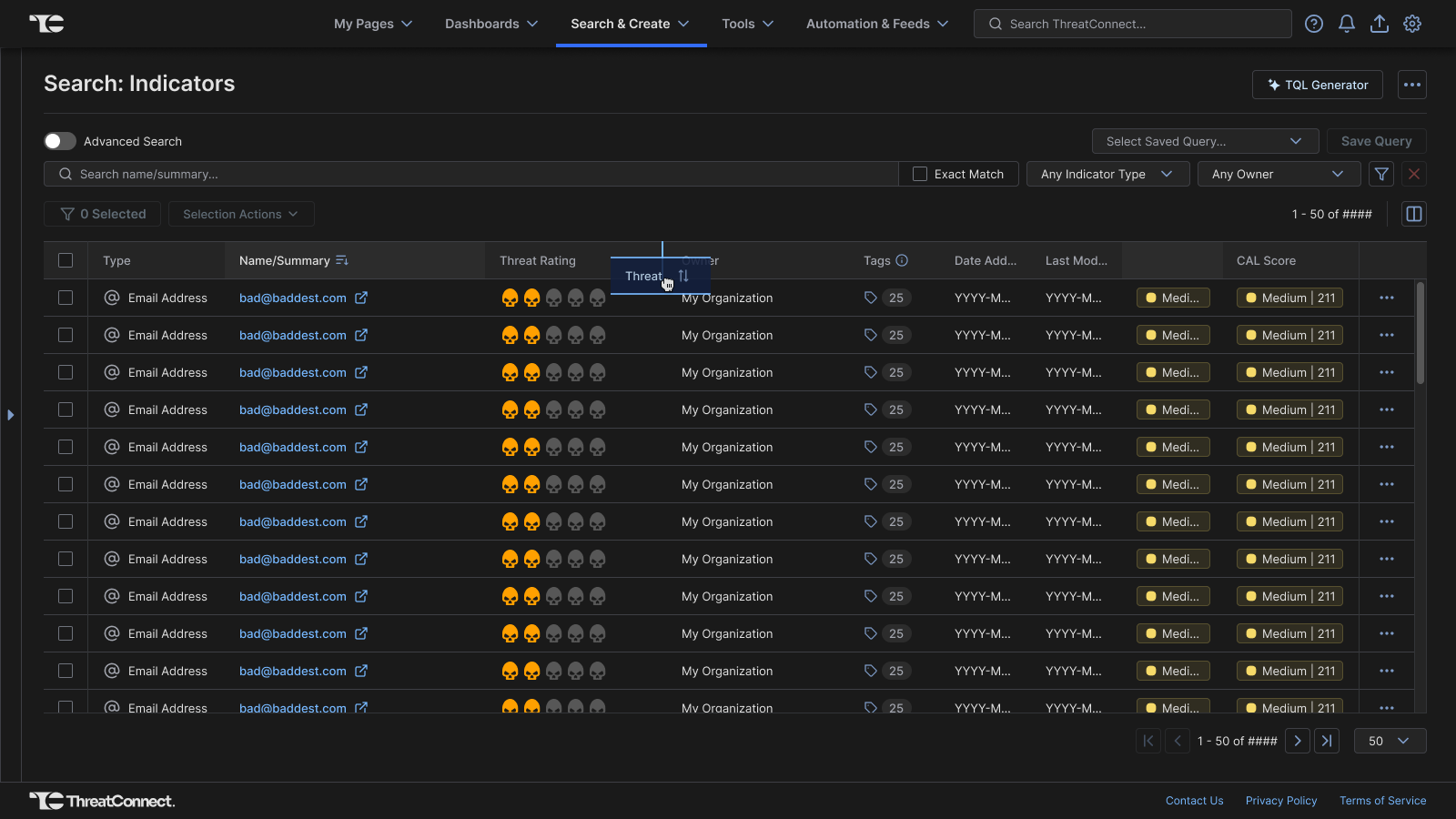Open the Automation & Feeds menu

(x=877, y=24)
